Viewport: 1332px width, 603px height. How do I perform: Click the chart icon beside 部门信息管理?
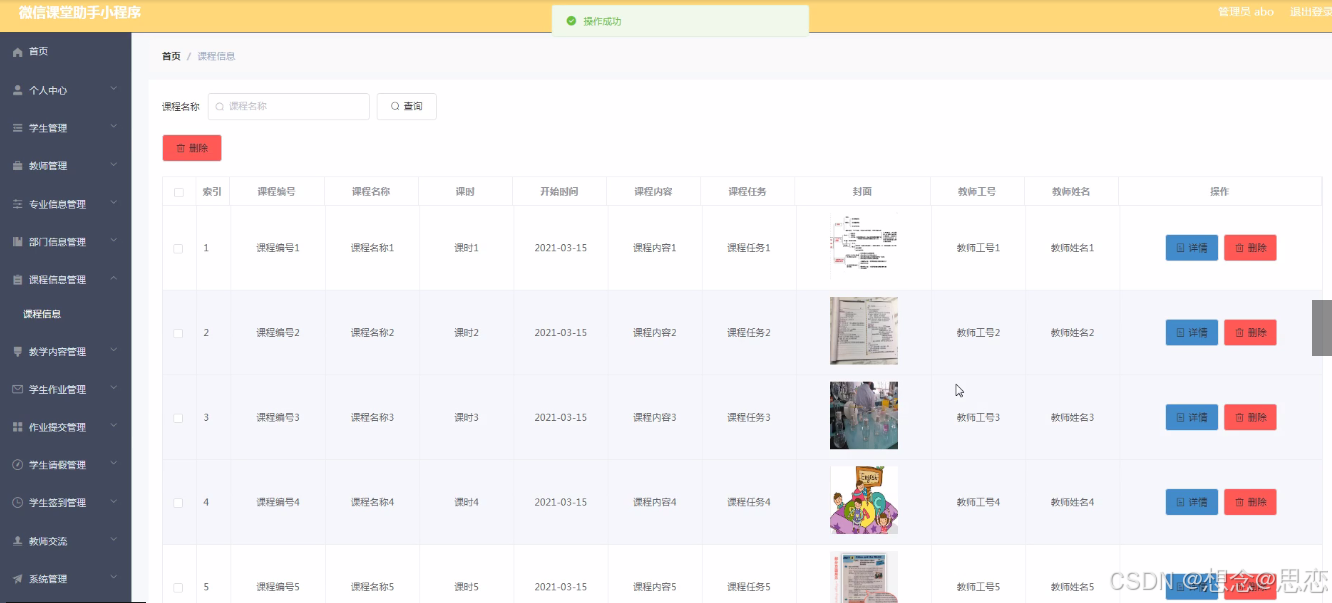(x=17, y=242)
